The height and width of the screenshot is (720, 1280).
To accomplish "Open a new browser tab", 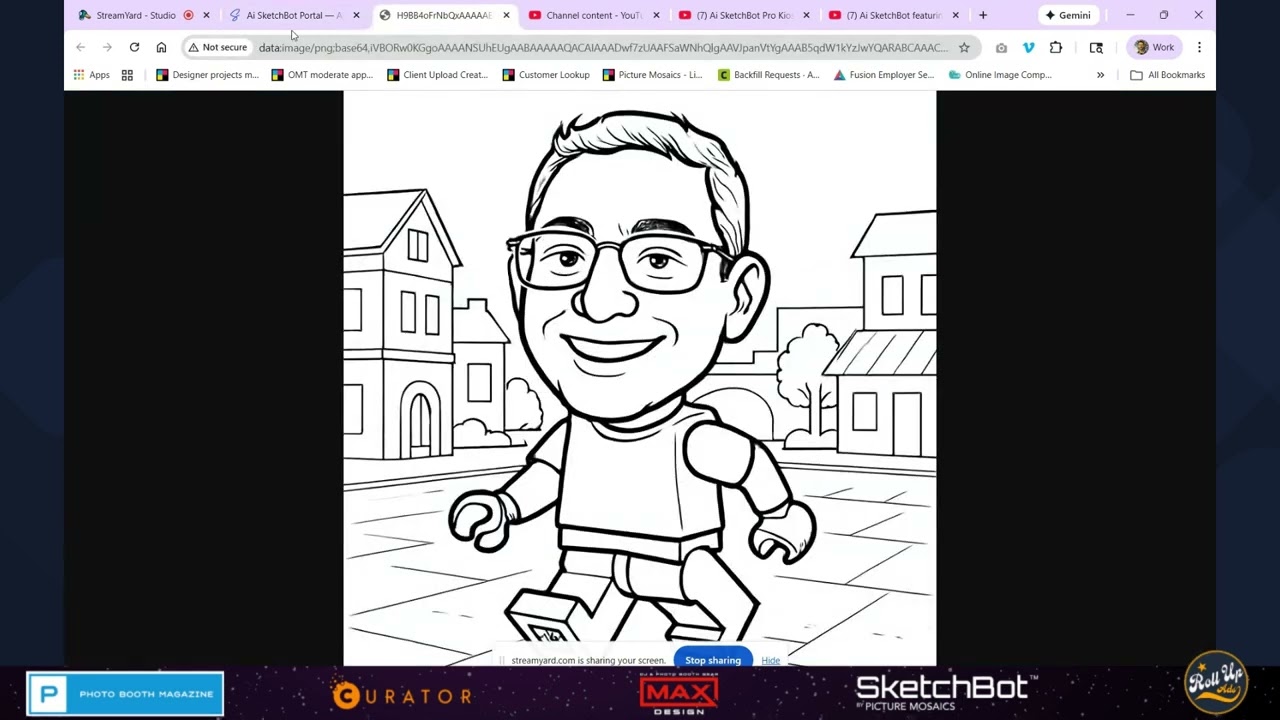I will (983, 15).
